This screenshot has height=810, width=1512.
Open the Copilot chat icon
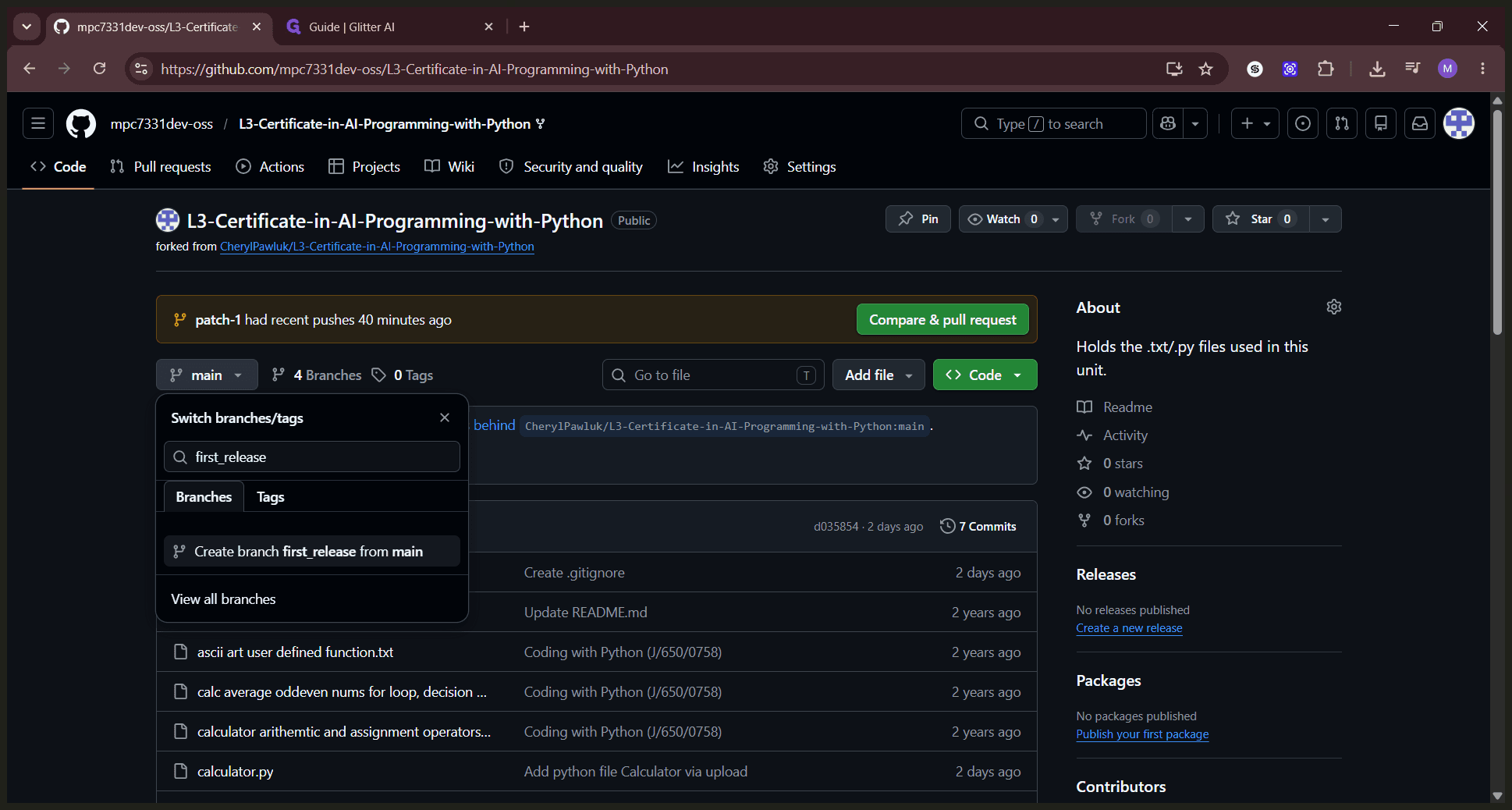click(1168, 123)
